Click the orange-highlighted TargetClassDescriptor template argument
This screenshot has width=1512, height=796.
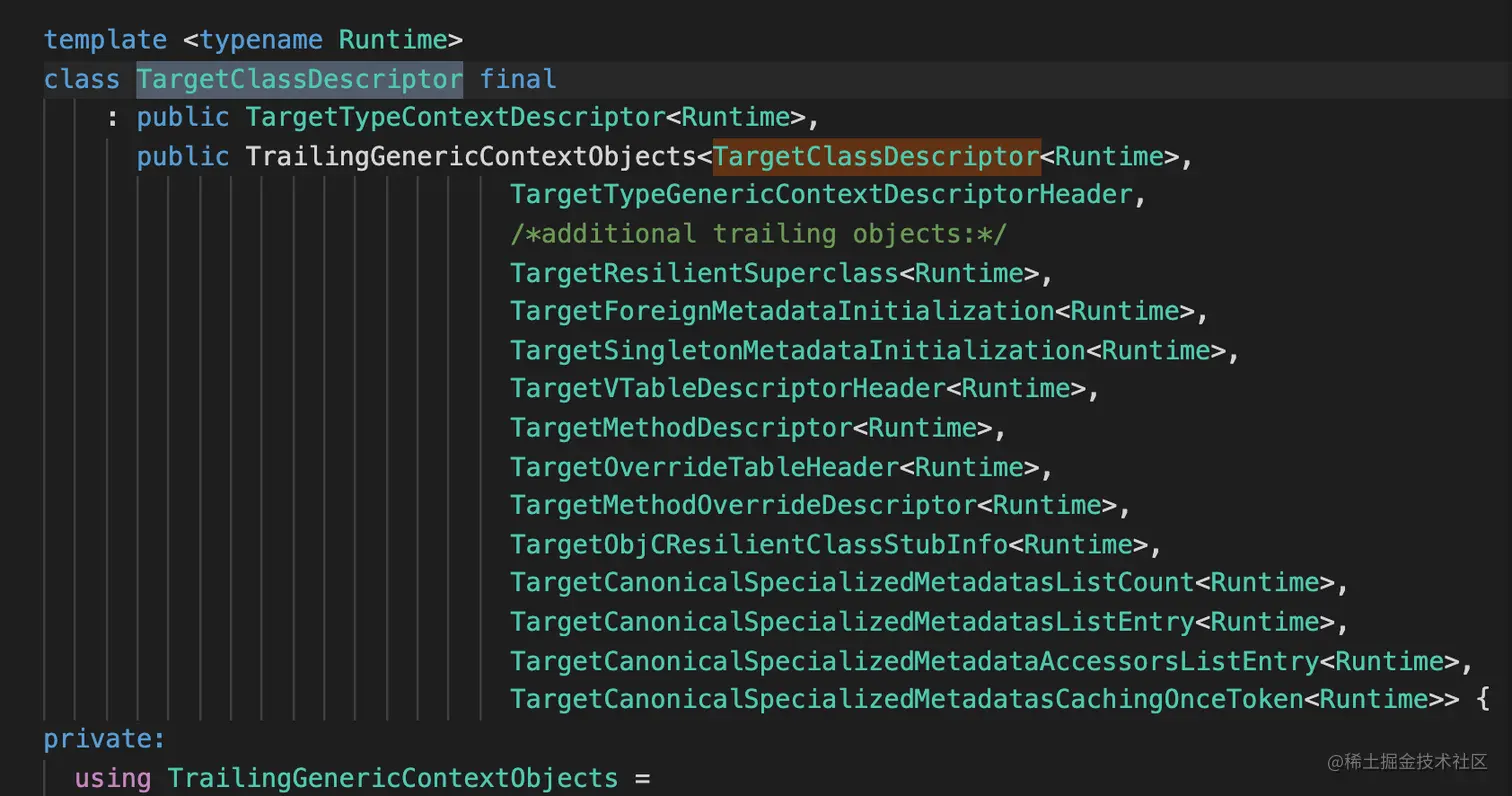tap(876, 156)
